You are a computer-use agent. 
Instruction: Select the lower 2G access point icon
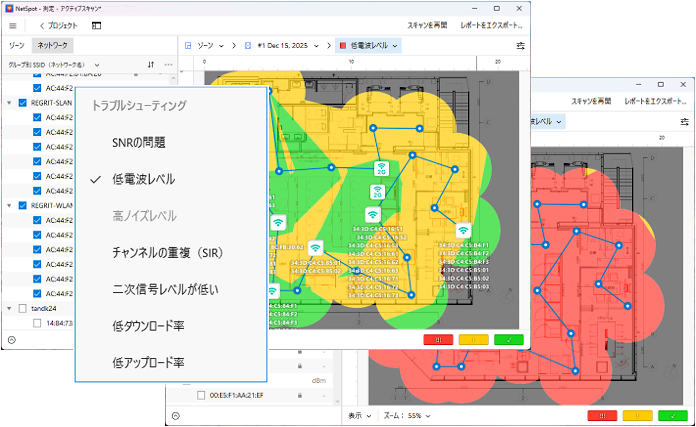coord(377,192)
